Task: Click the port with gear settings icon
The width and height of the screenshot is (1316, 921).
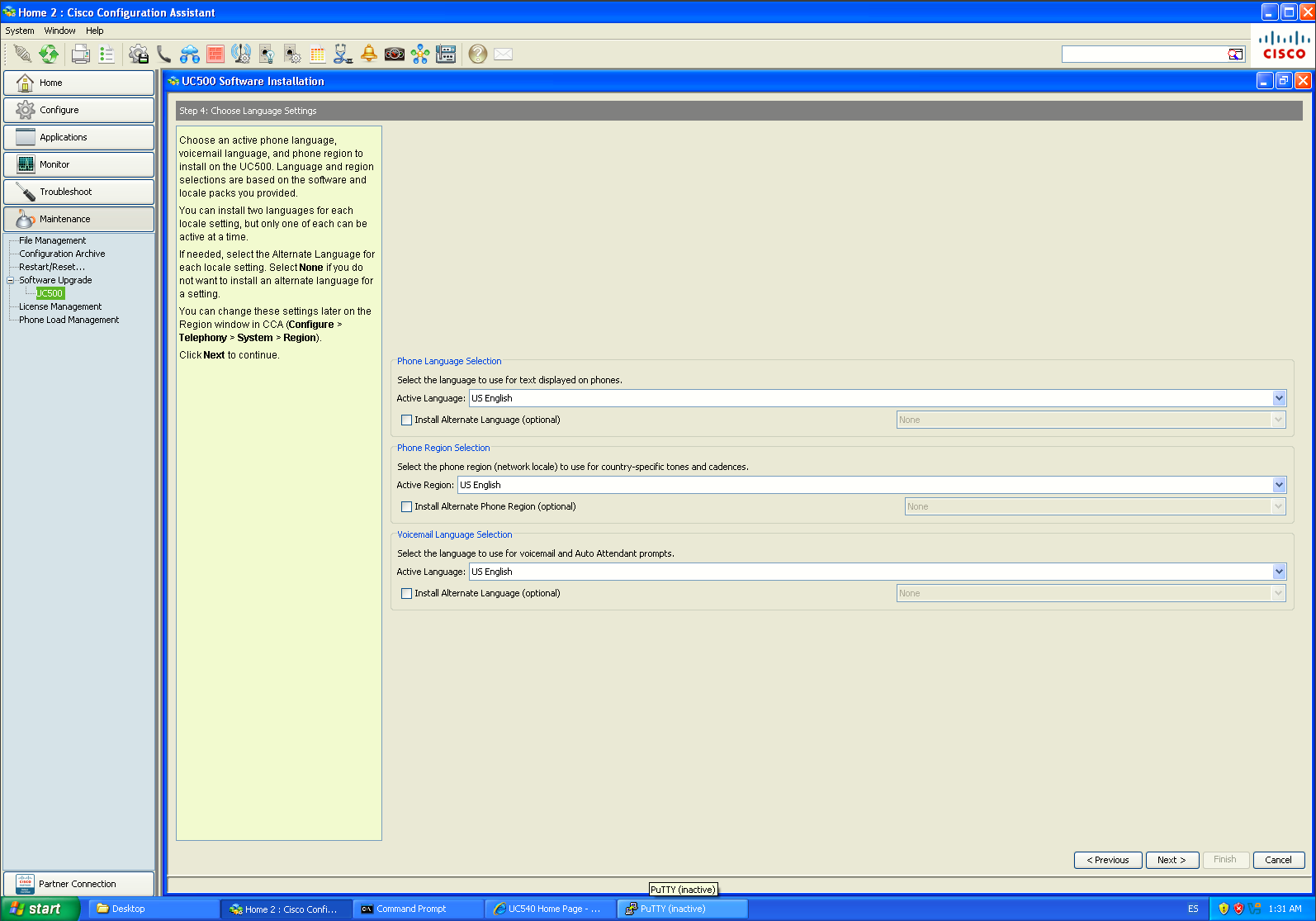Action: [292, 54]
